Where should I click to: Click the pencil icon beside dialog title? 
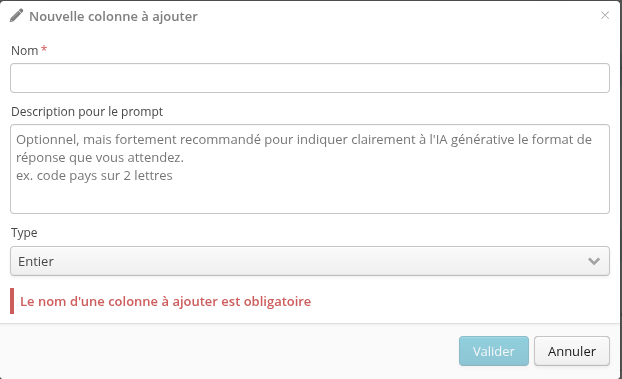(16, 16)
